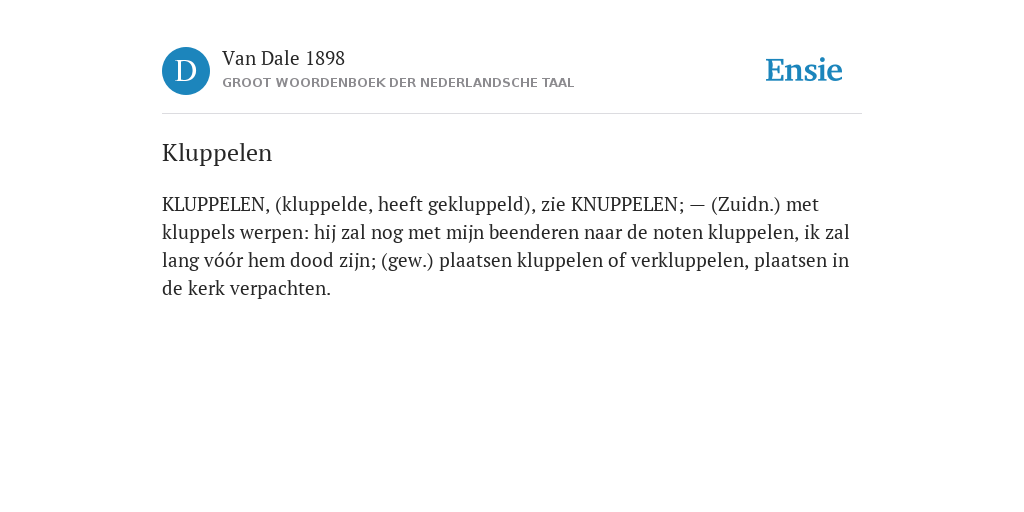Click the long dash separator after KNUPPELEN

click(697, 205)
